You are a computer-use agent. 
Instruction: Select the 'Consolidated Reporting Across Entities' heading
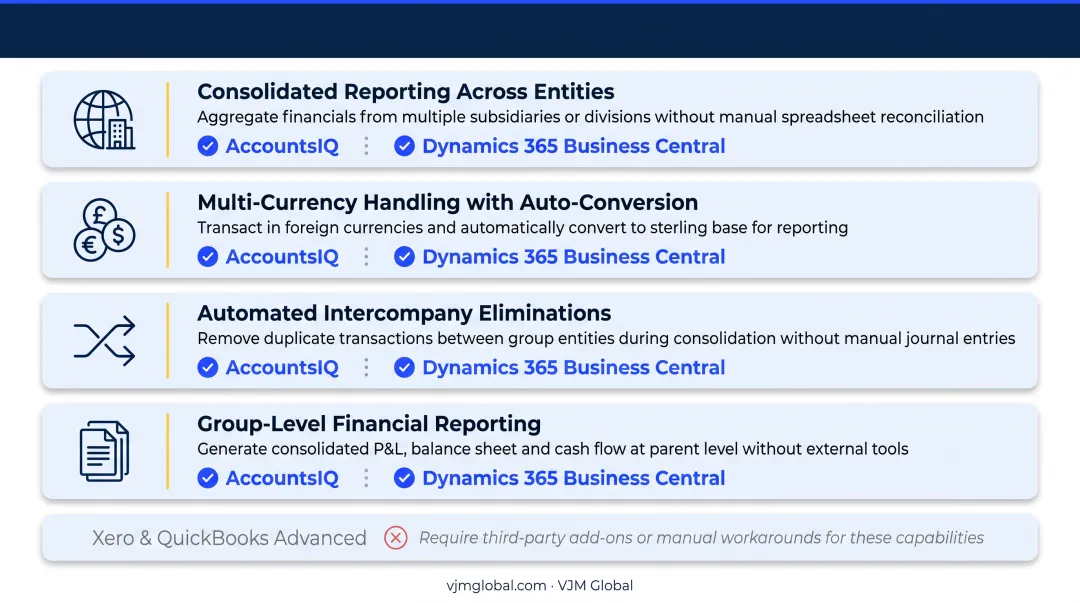[406, 92]
